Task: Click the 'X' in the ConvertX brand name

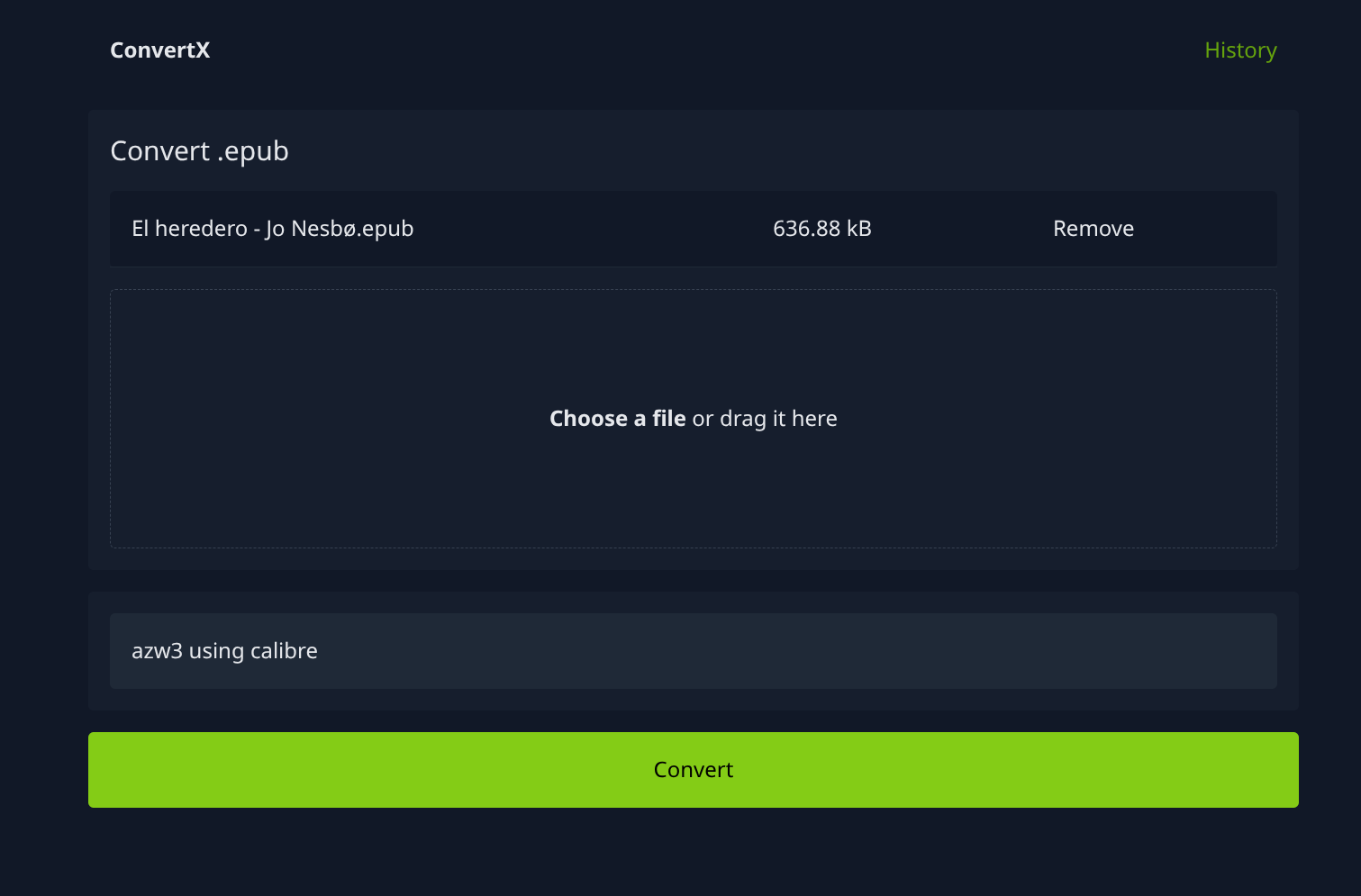Action: 203,50
